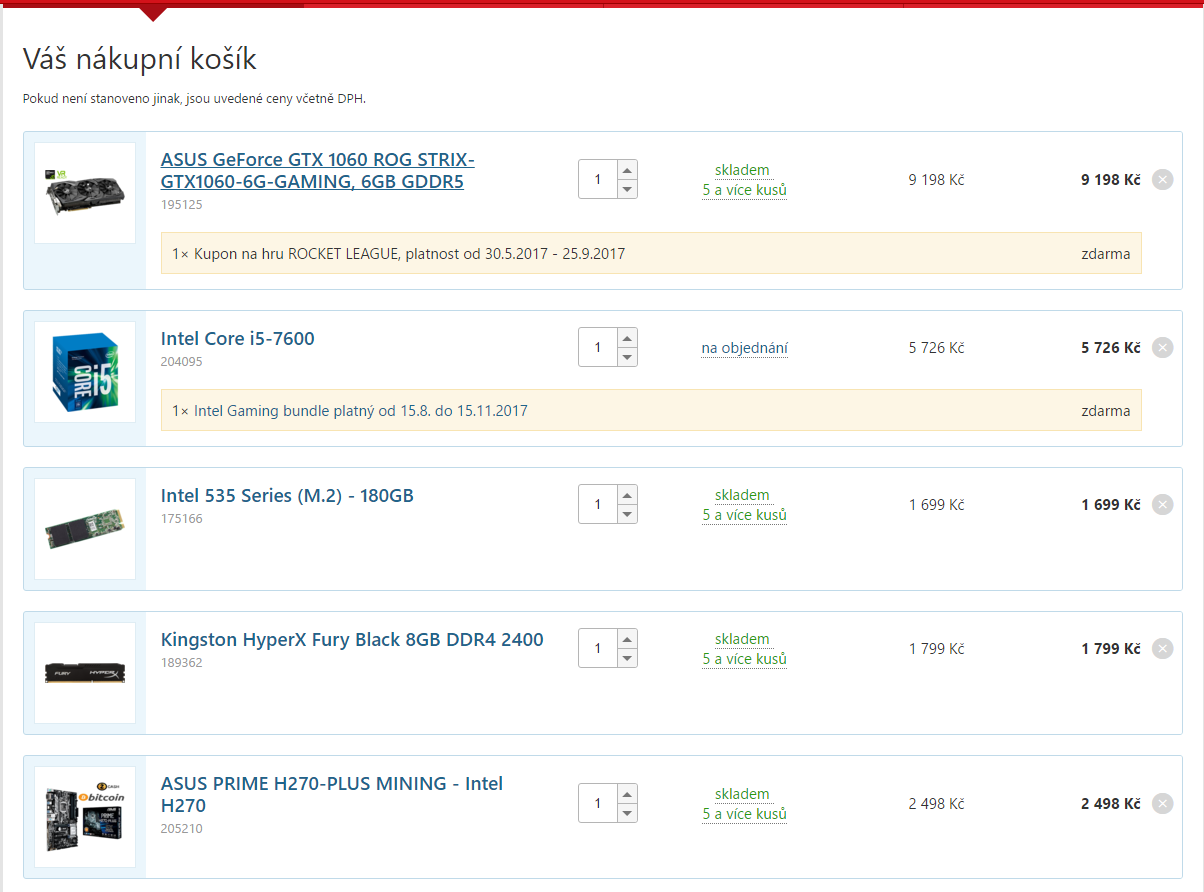Edit quantity field for Intel 535 Series
Screen dimensions: 1204x892
pyautogui.click(x=598, y=505)
